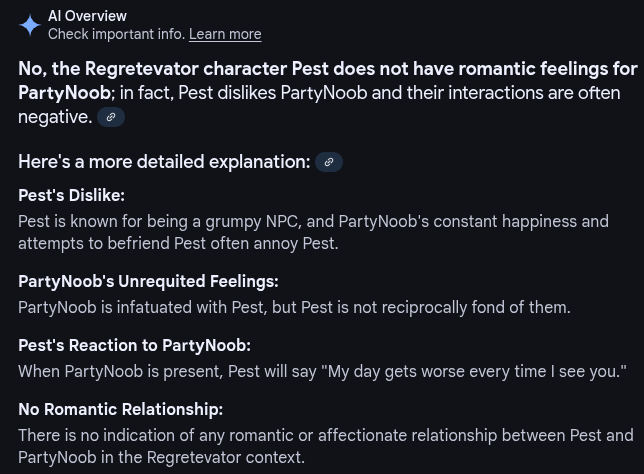Image resolution: width=644 pixels, height=474 pixels.
Task: Click the phrase "Pest dislikes PartyNoob" in summary
Action: (265, 93)
